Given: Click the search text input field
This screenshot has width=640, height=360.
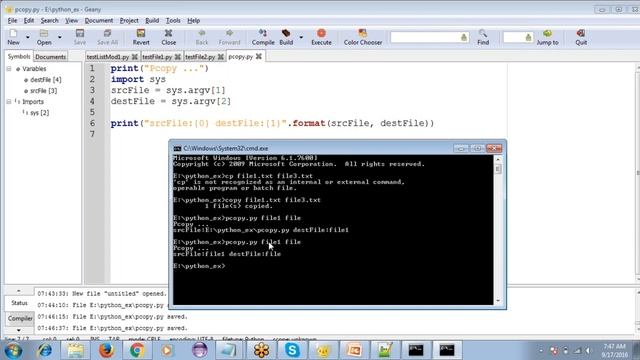Looking at the screenshot, I should tap(430, 37).
